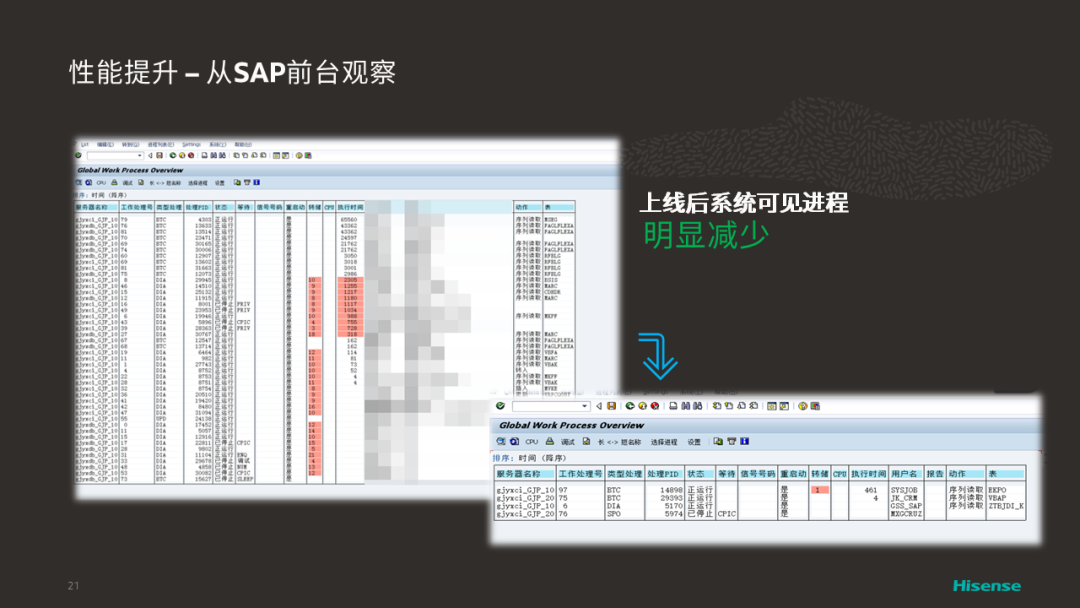Open 进程列表 menu in left SAP window
Viewport: 1080px width, 608px height.
pyautogui.click(x=160, y=145)
